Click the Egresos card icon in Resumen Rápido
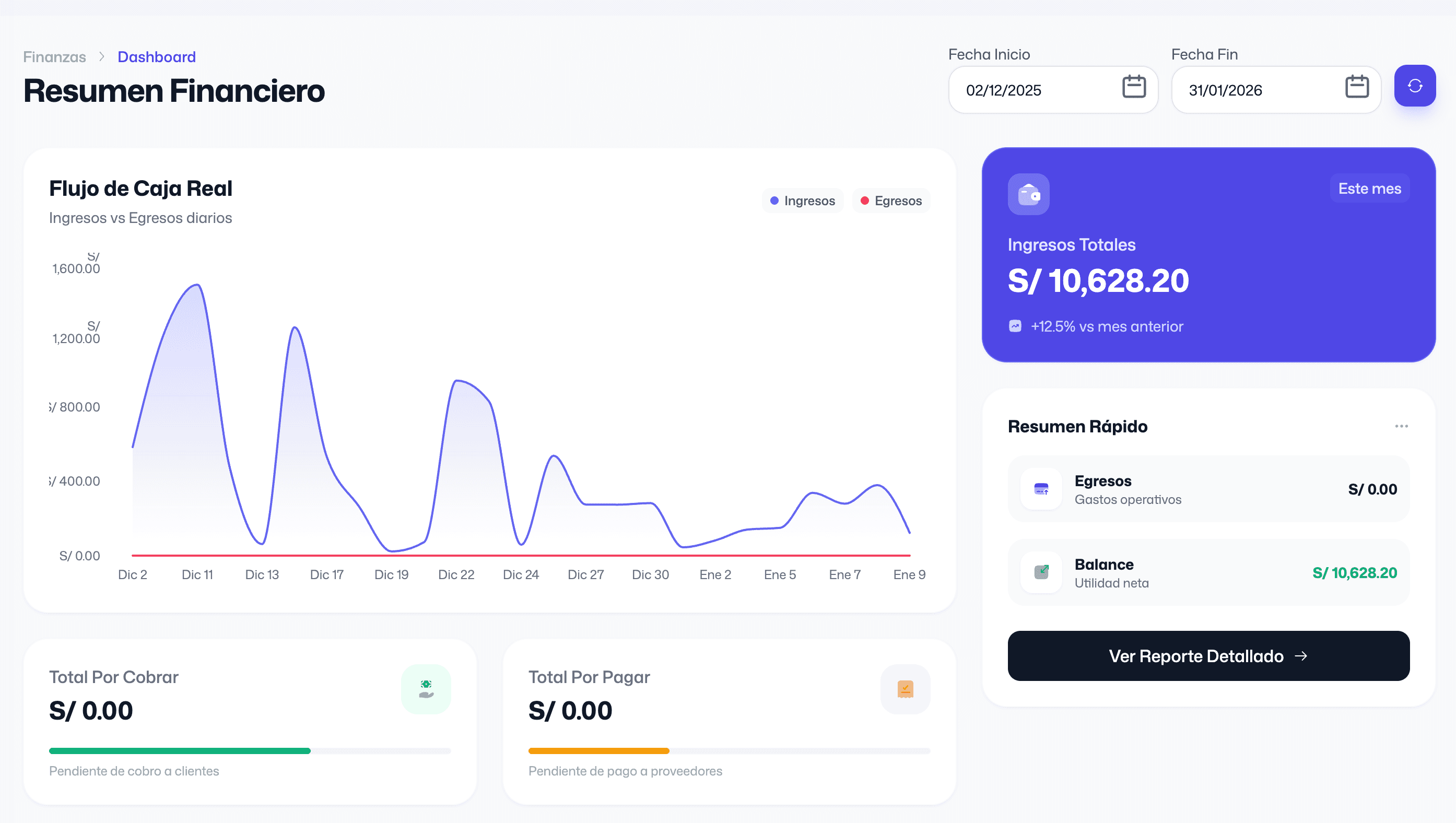Screen dimensions: 1456x823 (x=1041, y=489)
